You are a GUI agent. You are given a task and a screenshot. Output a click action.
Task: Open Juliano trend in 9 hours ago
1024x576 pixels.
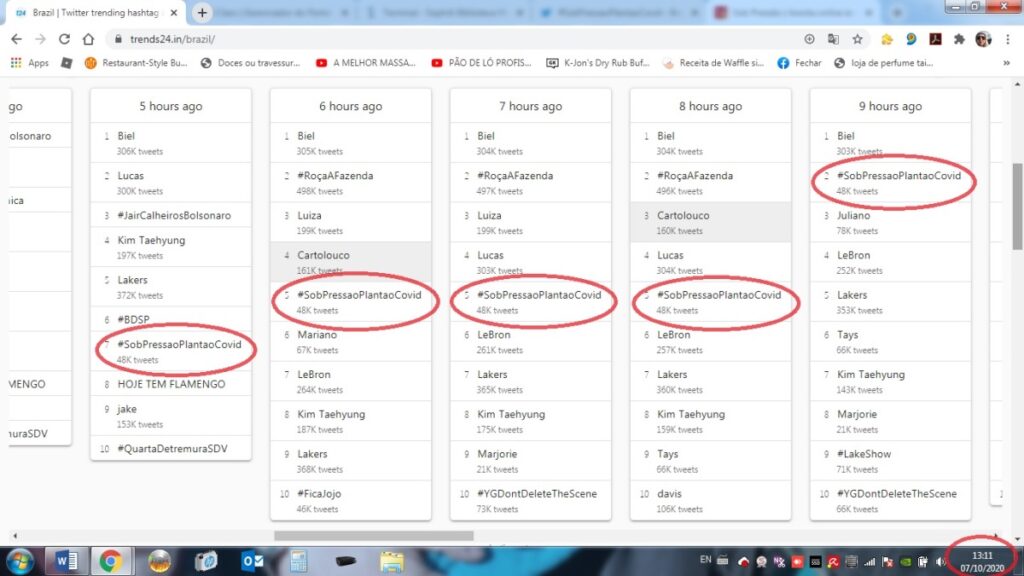click(x=854, y=216)
